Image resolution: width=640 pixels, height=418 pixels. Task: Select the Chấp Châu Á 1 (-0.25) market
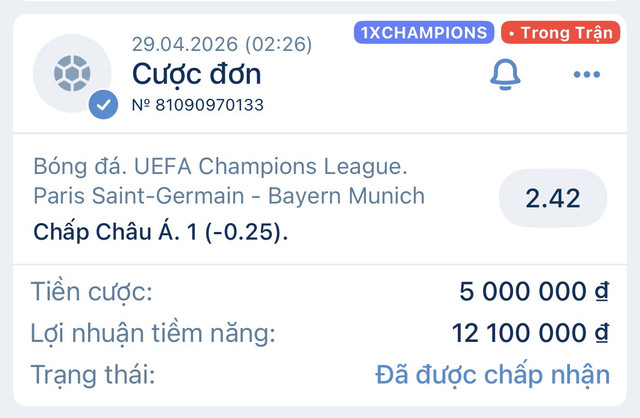(160, 232)
